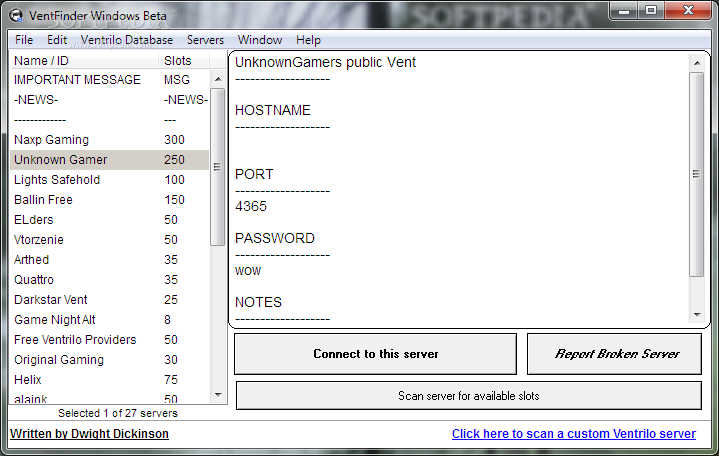Open the Edit menu
Screen dimensions: 719x456
point(57,40)
